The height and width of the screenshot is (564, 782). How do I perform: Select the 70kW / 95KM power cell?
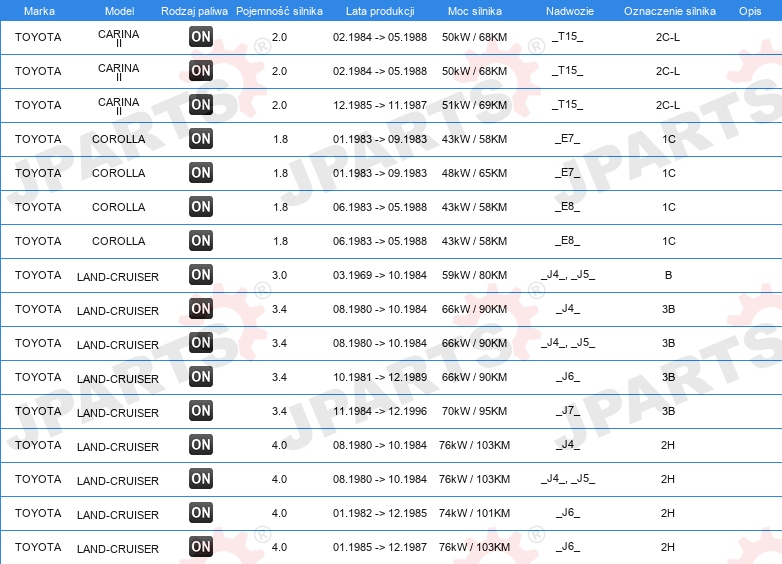pyautogui.click(x=474, y=411)
